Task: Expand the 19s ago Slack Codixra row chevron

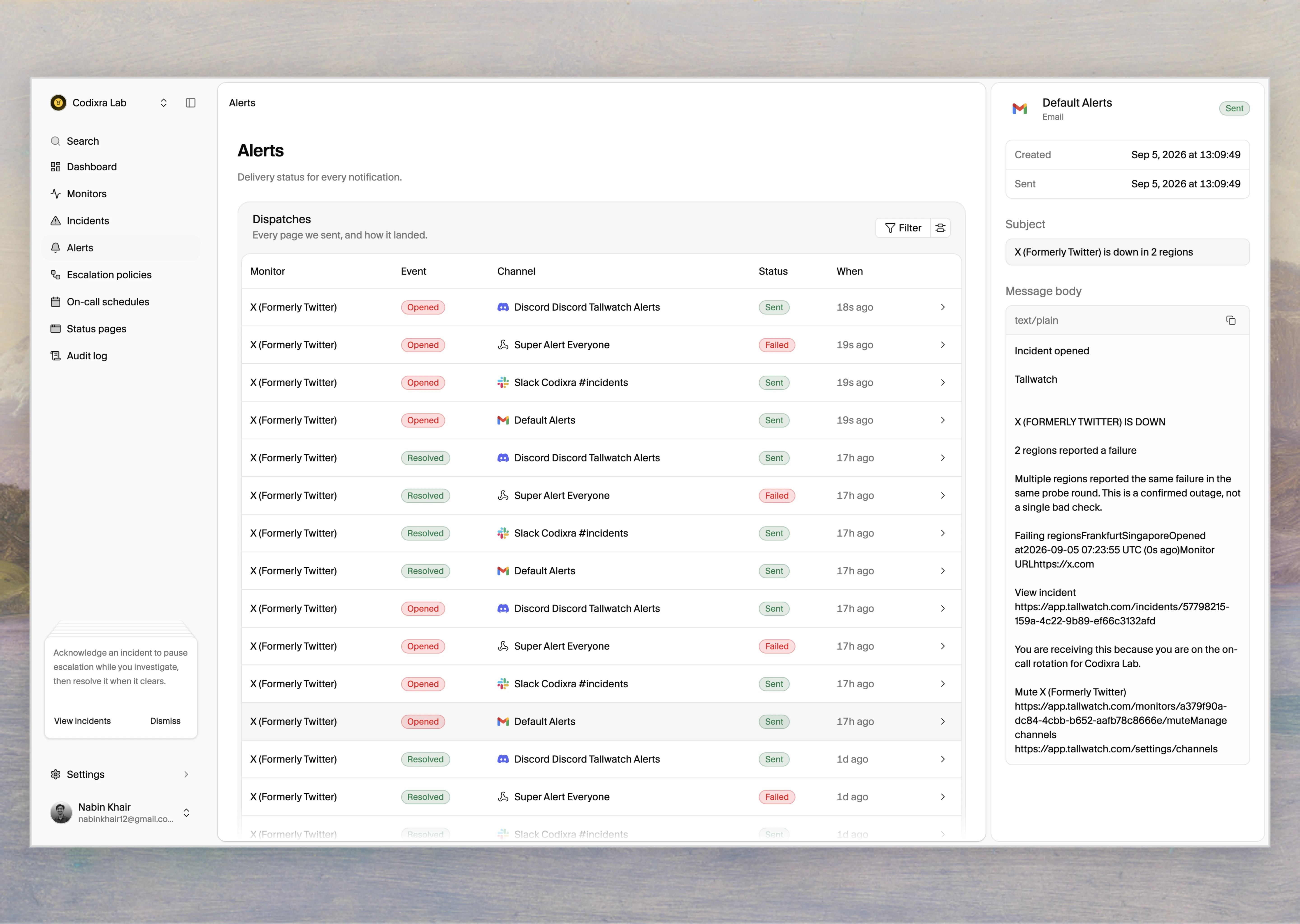Action: point(942,383)
